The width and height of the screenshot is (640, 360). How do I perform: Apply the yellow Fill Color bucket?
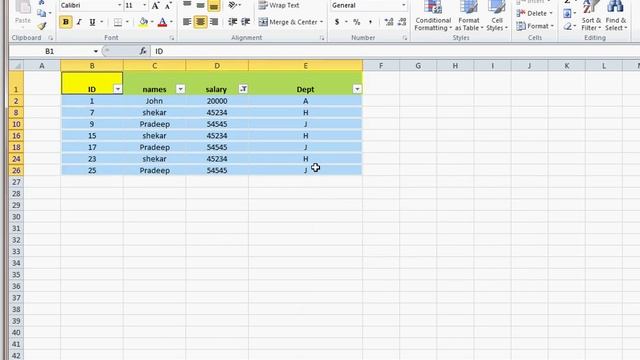coord(143,22)
